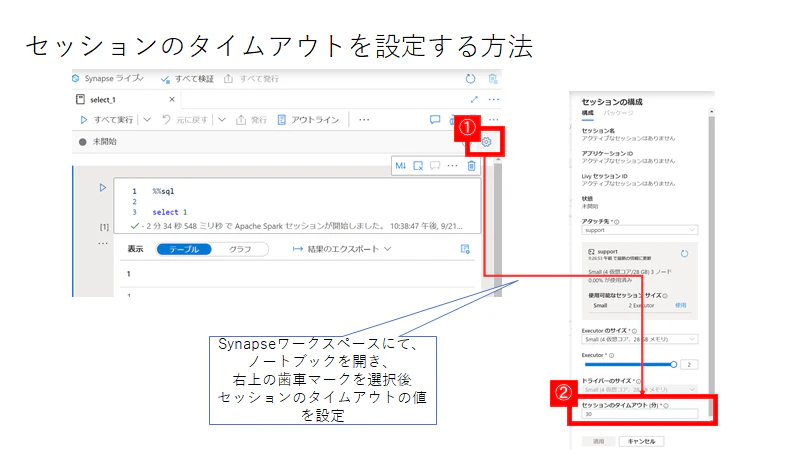Add a comment to the cell
This screenshot has height=450, width=800.
[435, 166]
